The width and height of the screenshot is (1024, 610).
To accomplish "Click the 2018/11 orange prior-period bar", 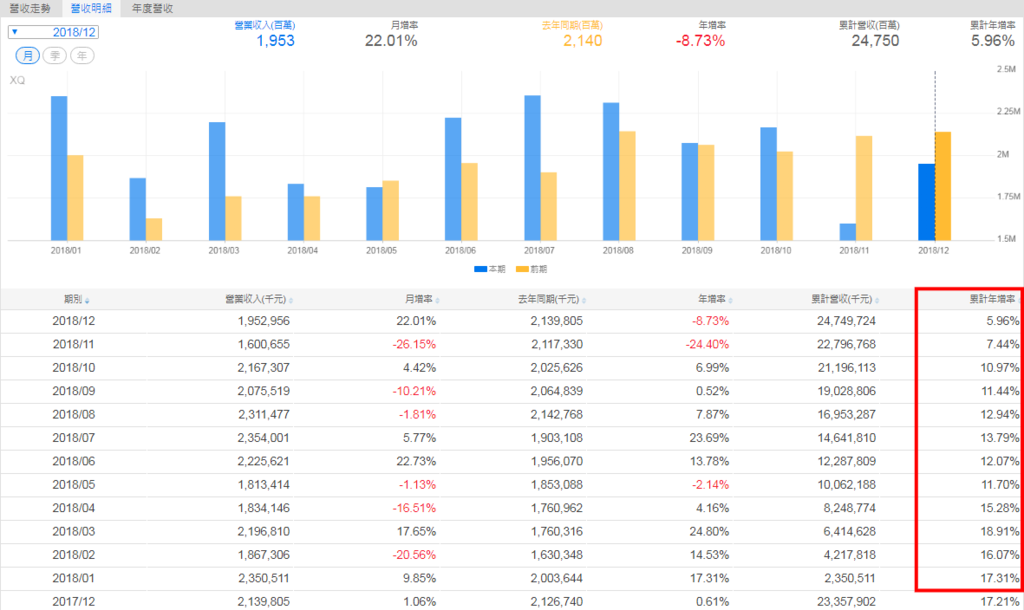I will point(863,188).
